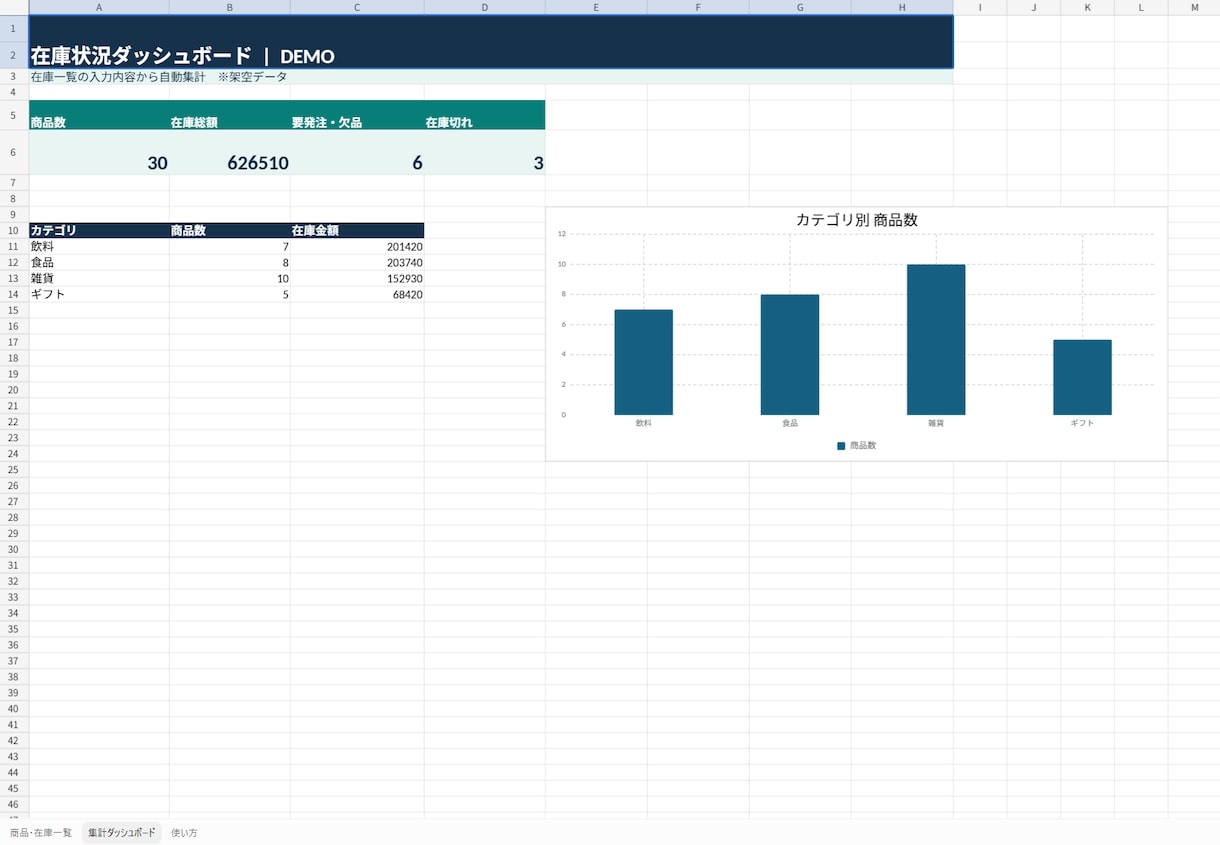
Task: Click the 在庫一覧の入力内容から自動集計 subtitle cell
Action: pyautogui.click(x=491, y=77)
